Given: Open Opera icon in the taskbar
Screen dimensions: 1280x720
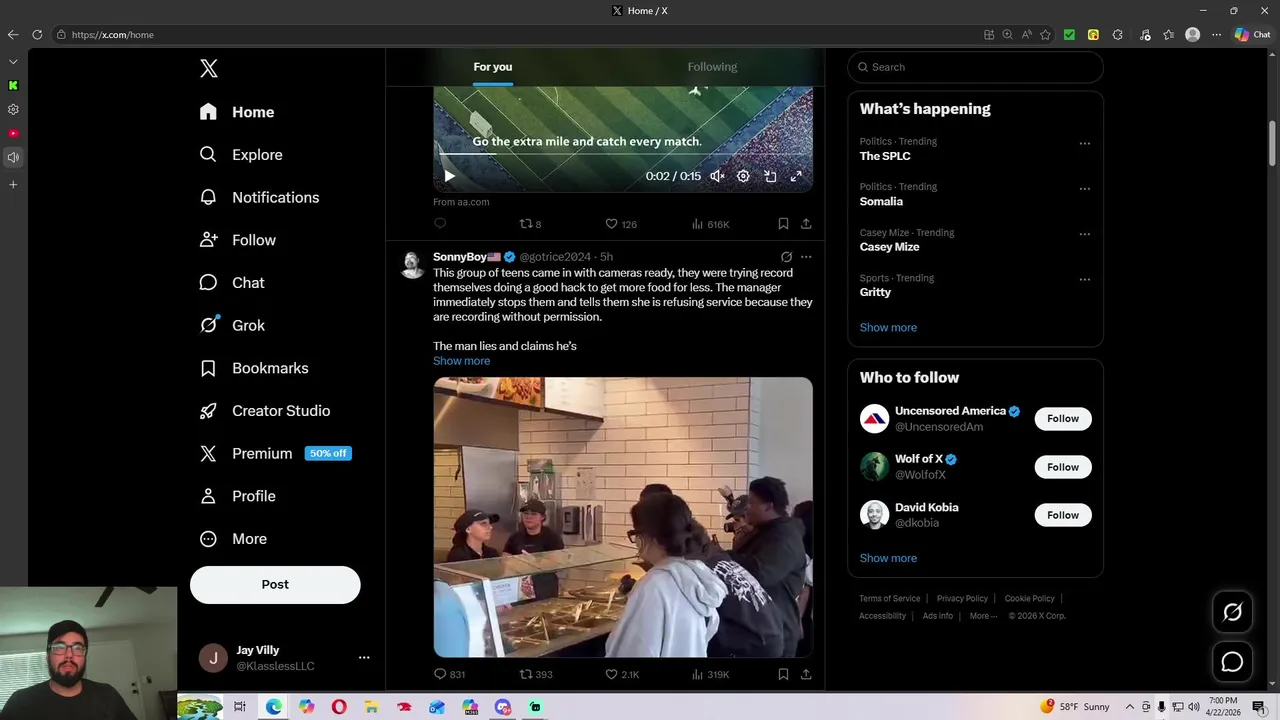Looking at the screenshot, I should 339,707.
